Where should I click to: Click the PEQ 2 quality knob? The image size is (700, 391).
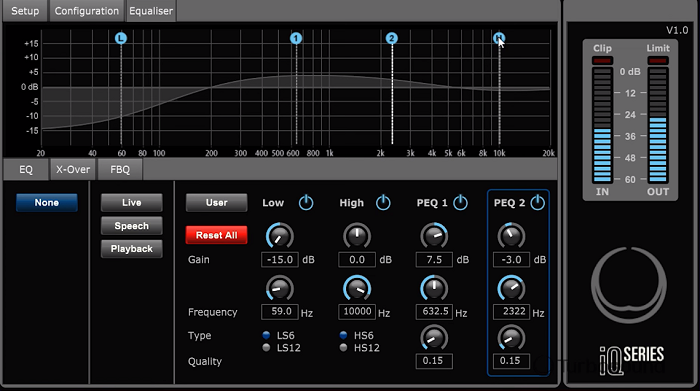512,338
